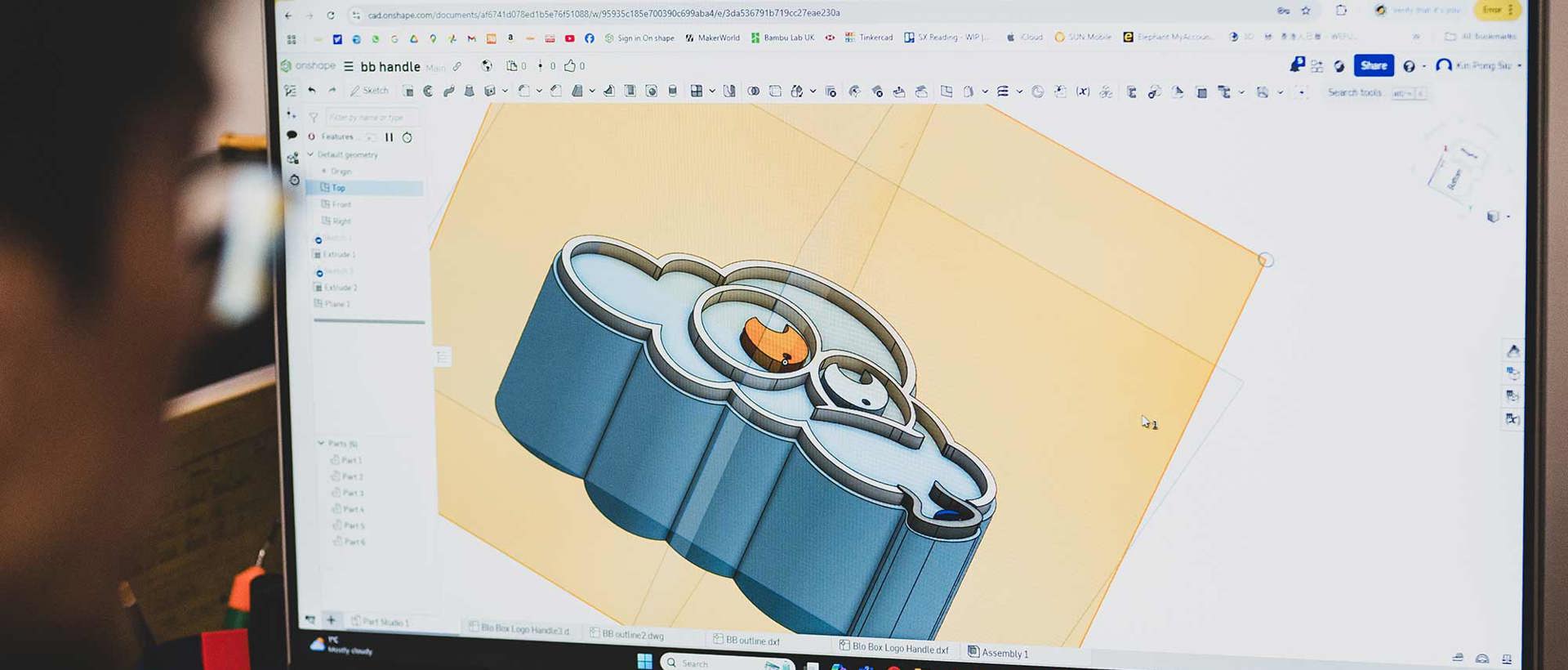Viewport: 1568px width, 670px height.
Task: Click the Filter by name or type field
Action: tap(370, 117)
